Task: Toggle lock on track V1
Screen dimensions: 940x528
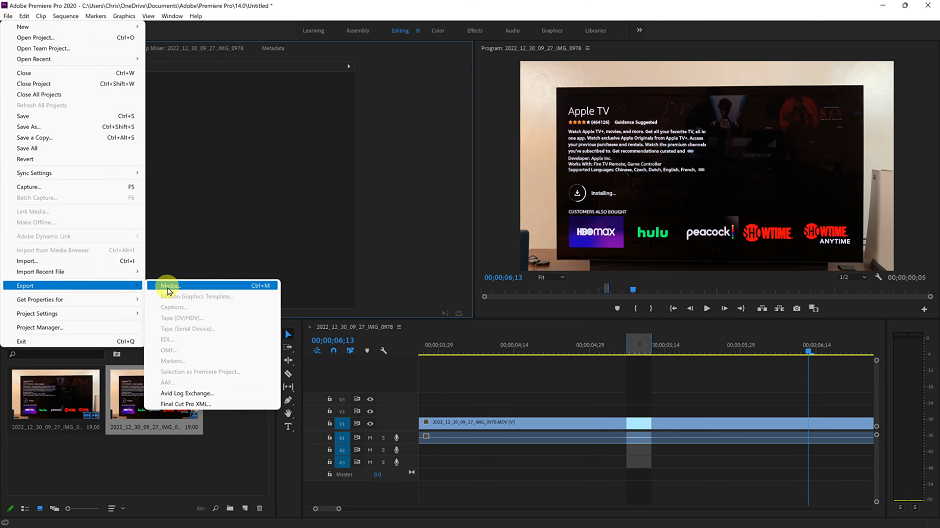Action: point(329,423)
